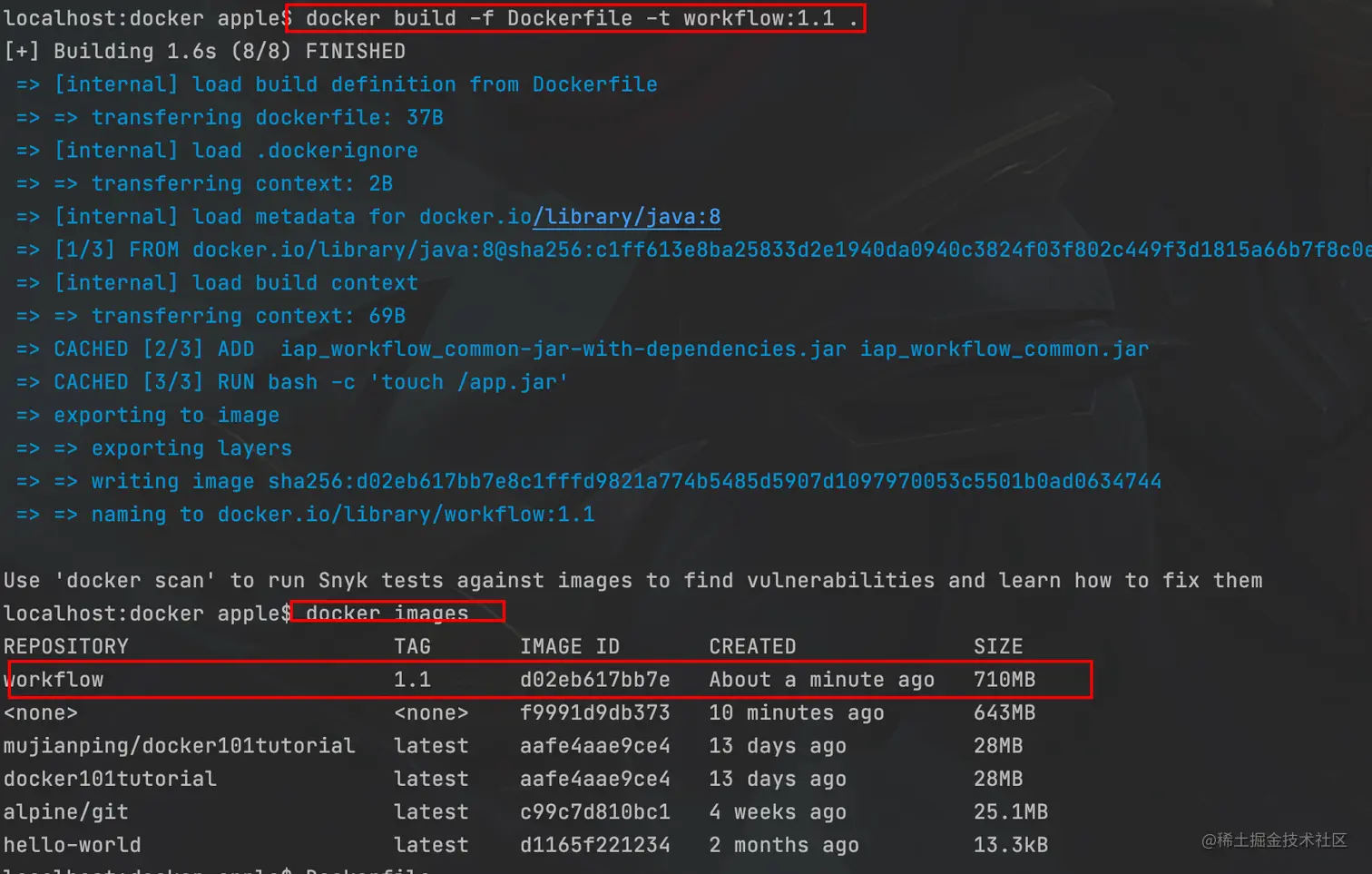Click the 'docker scan' Snyk hint text
The width and height of the screenshot is (1372, 874).
(x=632, y=581)
